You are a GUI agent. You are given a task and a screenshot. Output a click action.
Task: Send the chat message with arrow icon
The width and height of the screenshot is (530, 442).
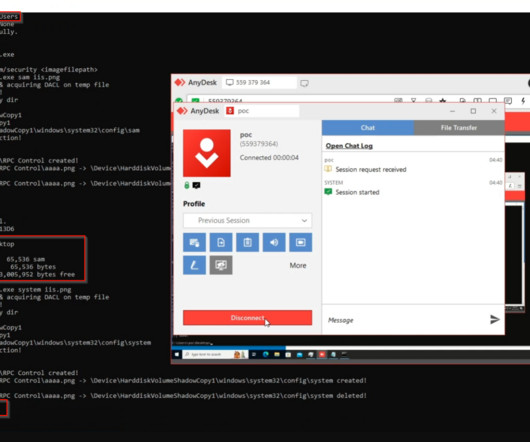495,319
